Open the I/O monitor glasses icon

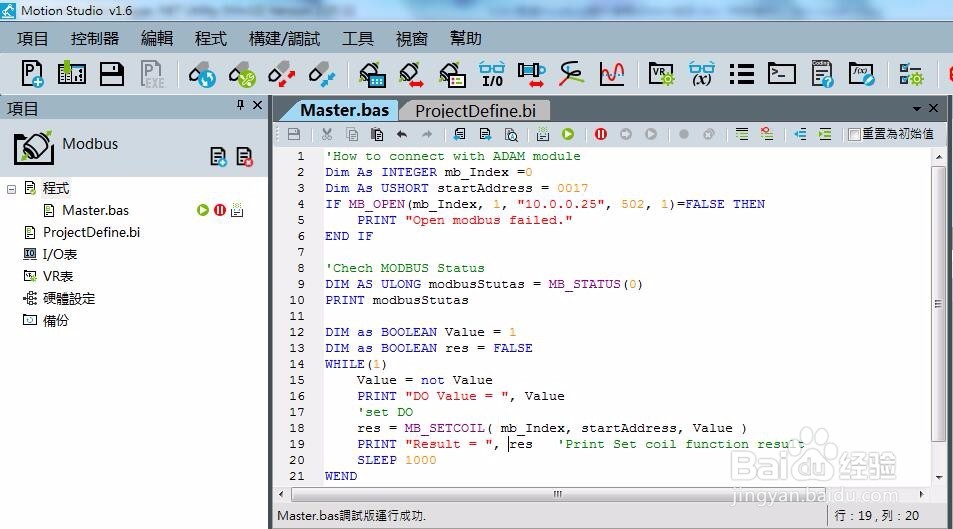click(x=492, y=74)
